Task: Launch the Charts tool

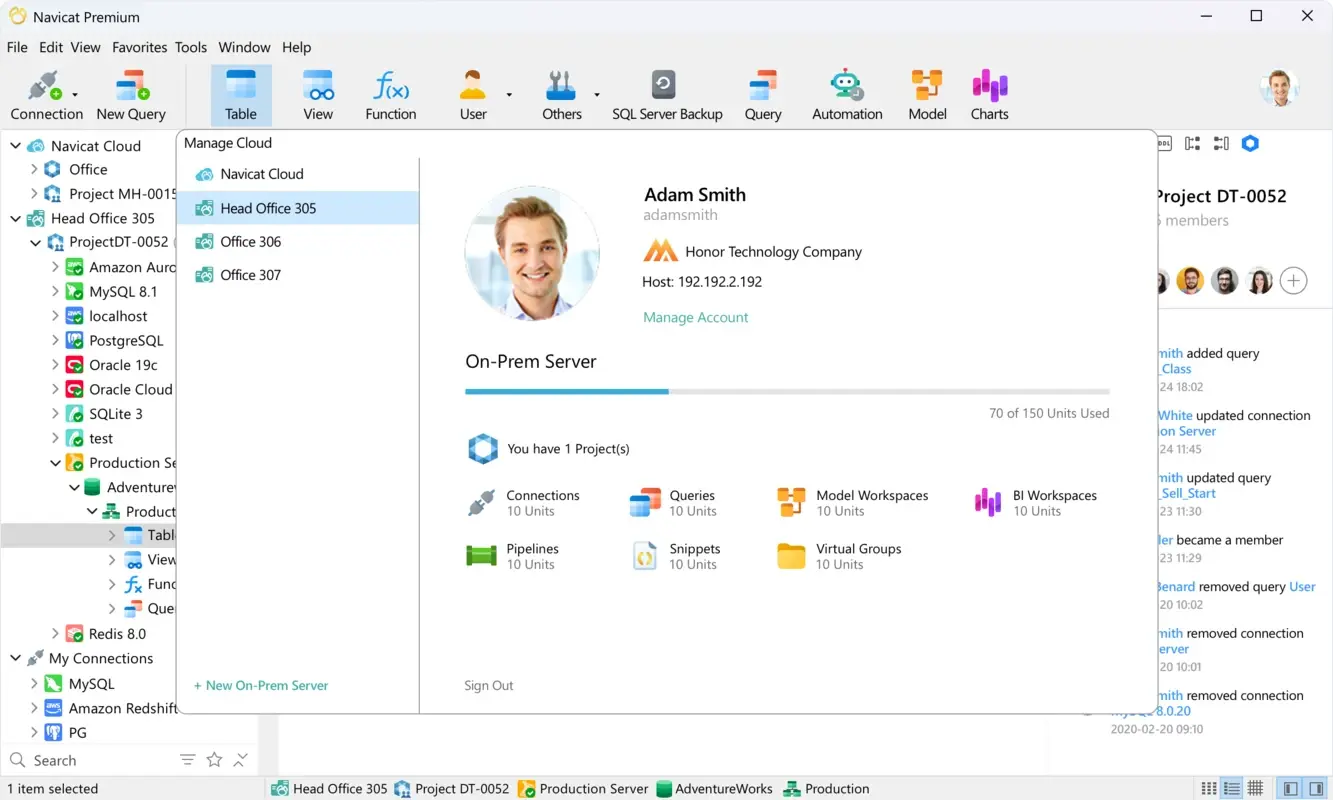Action: click(x=989, y=94)
